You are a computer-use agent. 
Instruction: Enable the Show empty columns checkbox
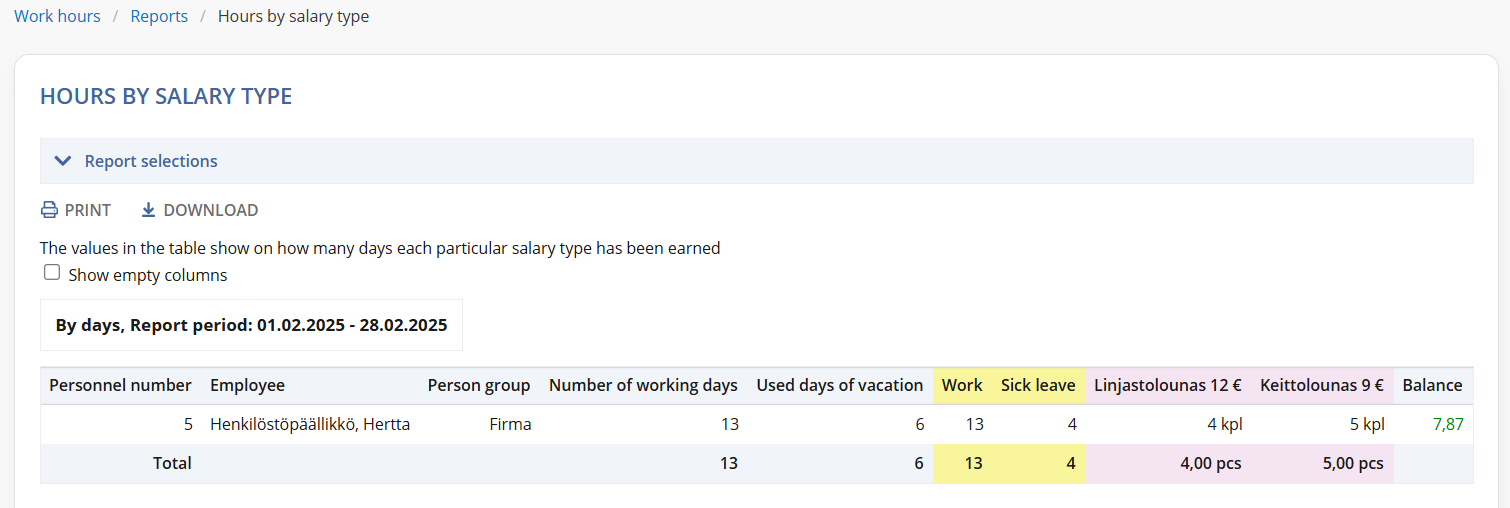click(x=52, y=273)
